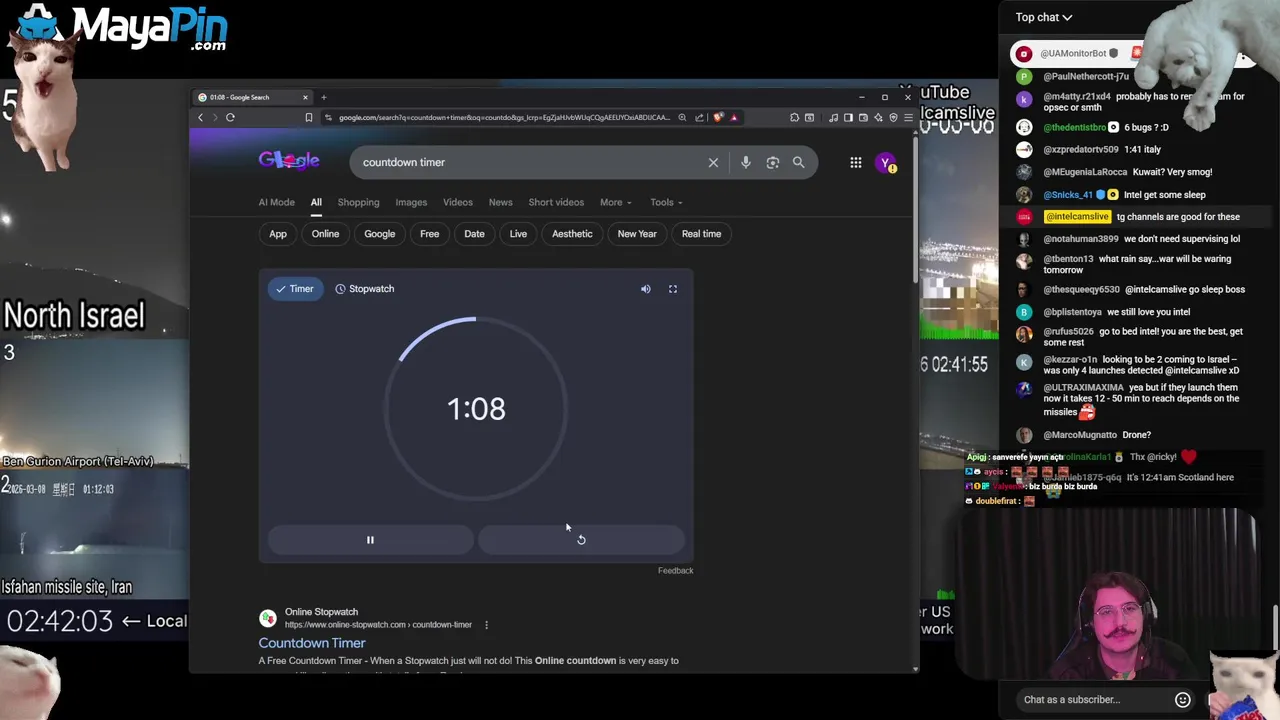Click the share icon in address bar

699,117
